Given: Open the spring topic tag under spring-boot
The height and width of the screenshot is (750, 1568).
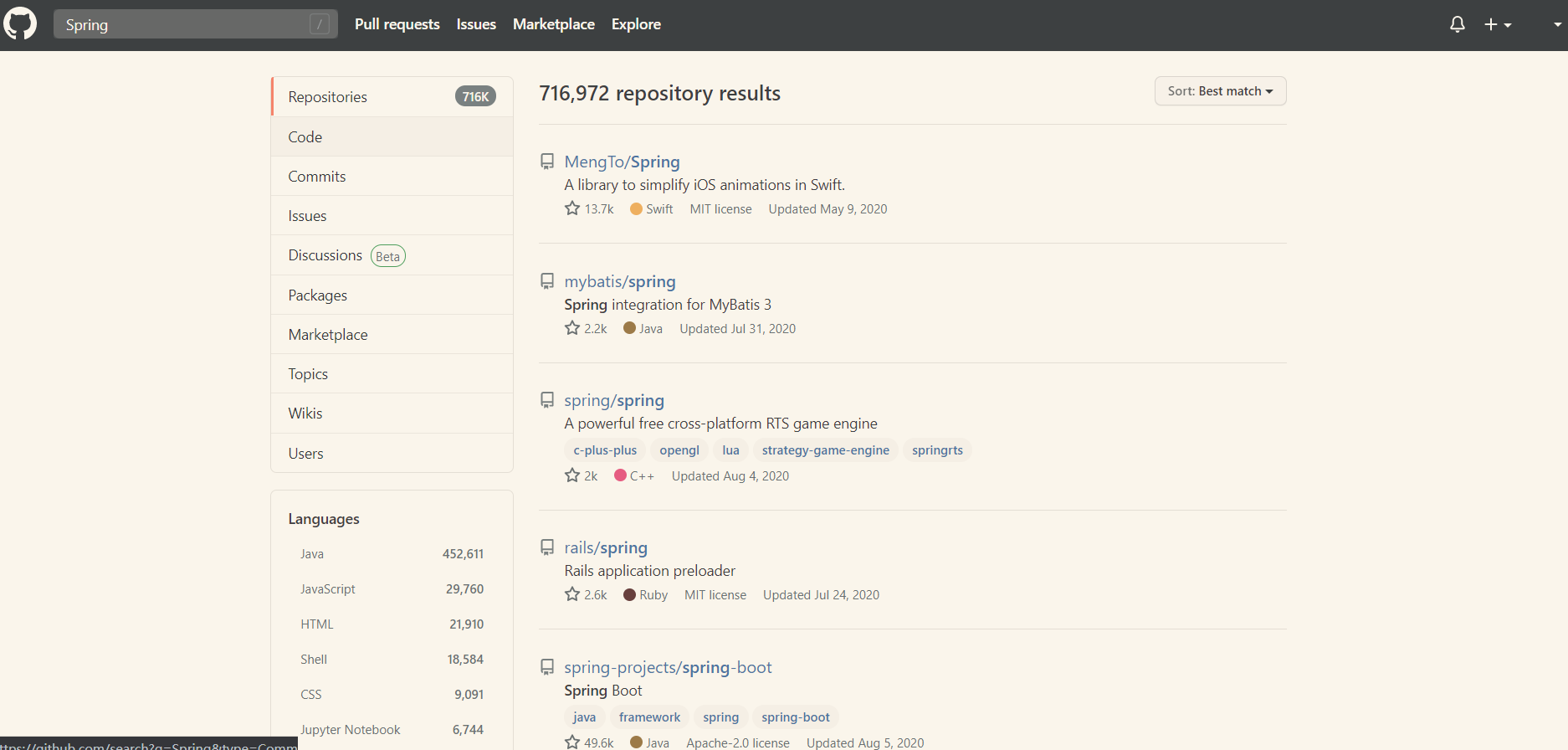Looking at the screenshot, I should pyautogui.click(x=721, y=717).
